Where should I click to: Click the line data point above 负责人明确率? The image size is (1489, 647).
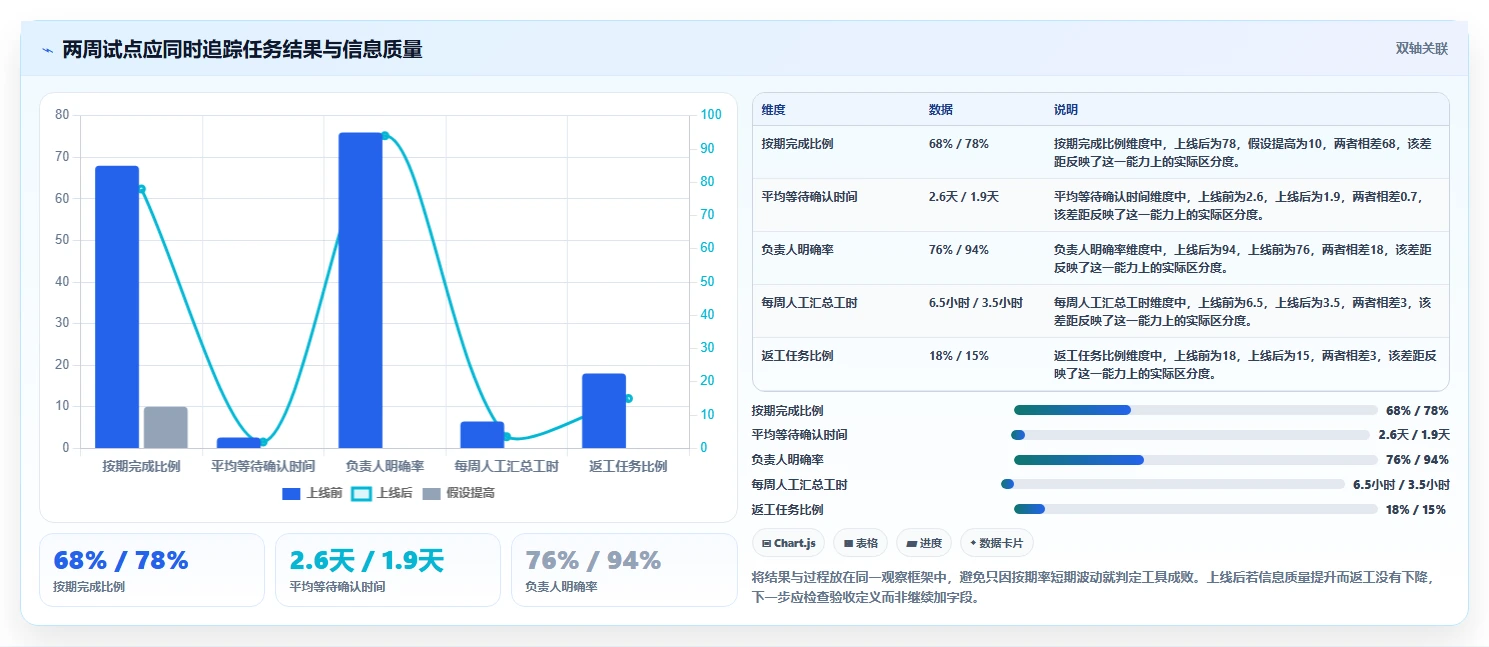pos(385,136)
